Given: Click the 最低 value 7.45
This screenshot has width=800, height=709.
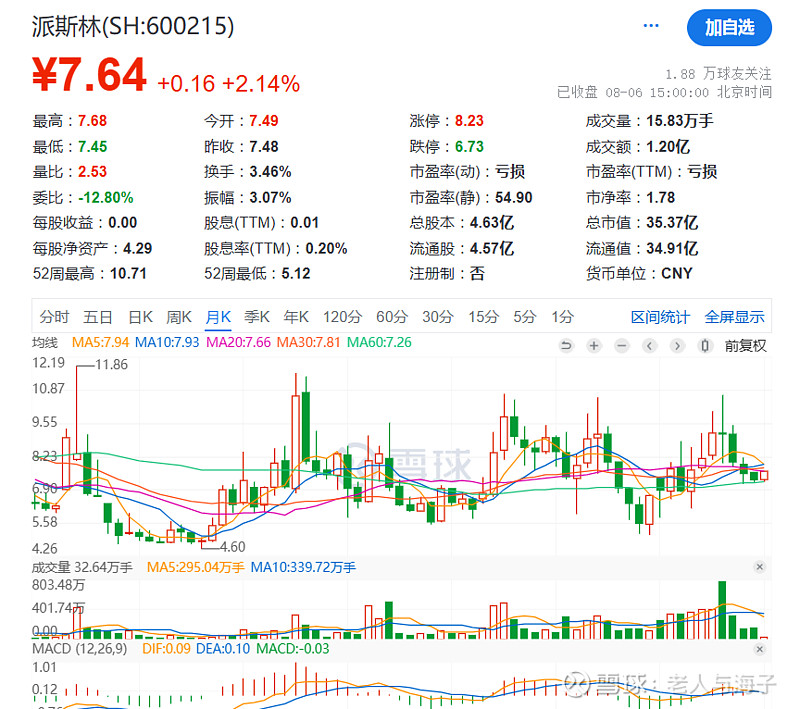Looking at the screenshot, I should click(92, 147).
